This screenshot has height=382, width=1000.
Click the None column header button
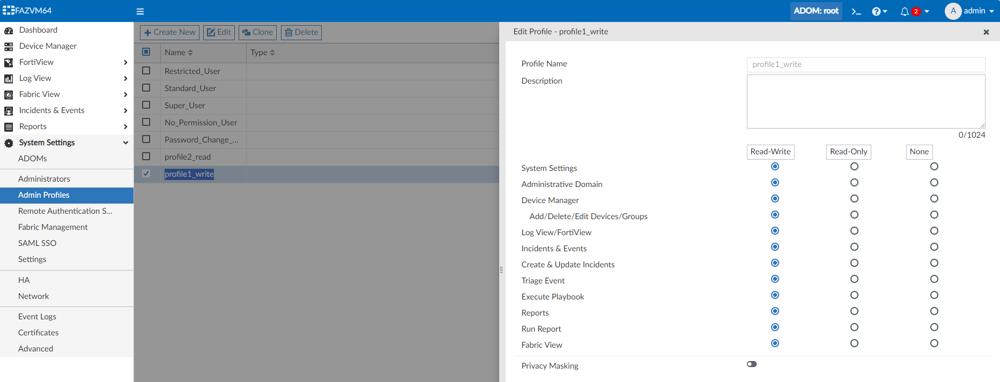tap(919, 152)
